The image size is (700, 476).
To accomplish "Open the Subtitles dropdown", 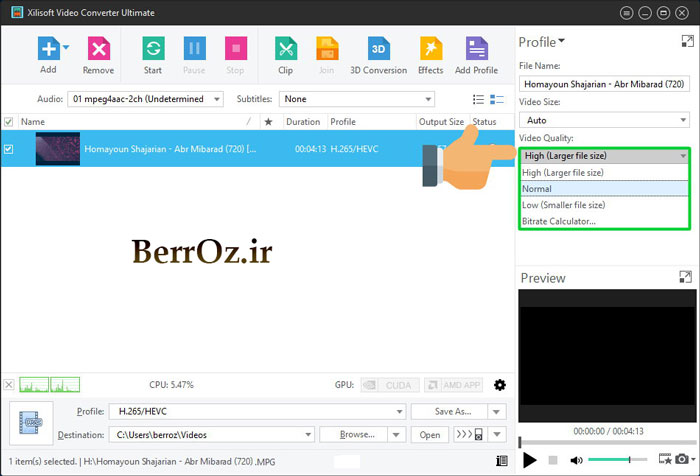I will point(357,99).
